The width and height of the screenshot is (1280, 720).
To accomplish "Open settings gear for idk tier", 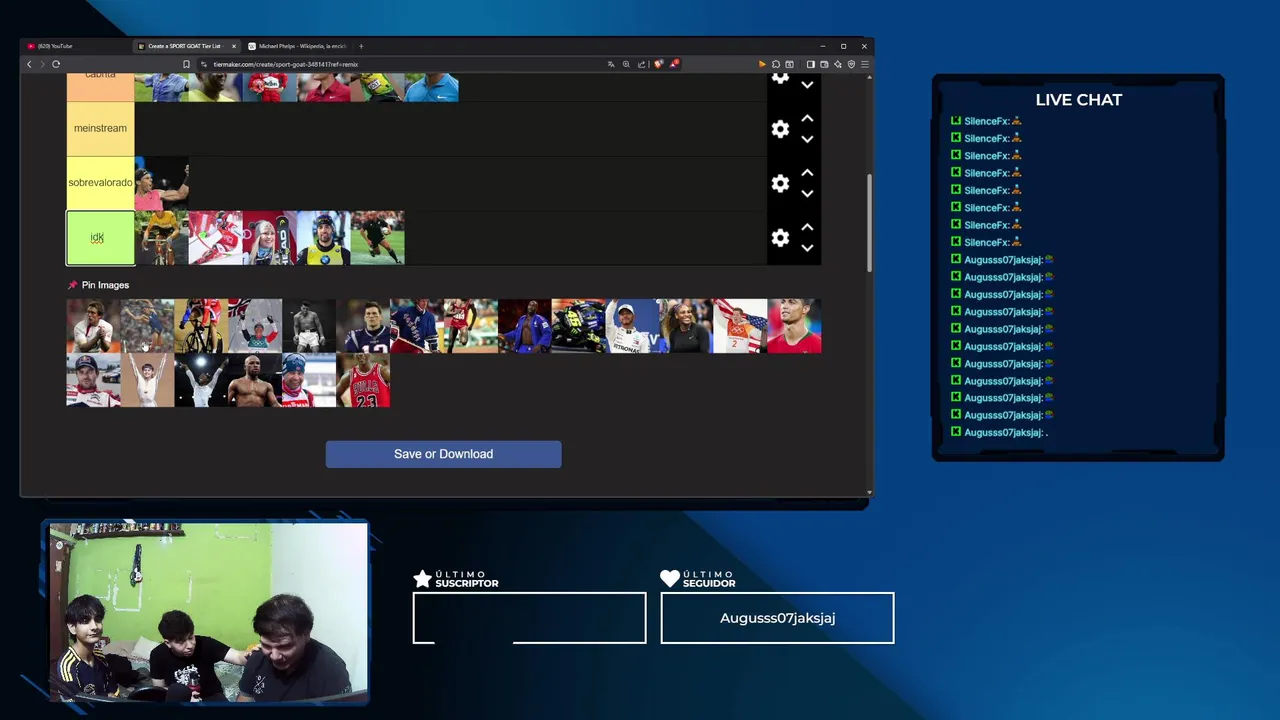I will [780, 238].
